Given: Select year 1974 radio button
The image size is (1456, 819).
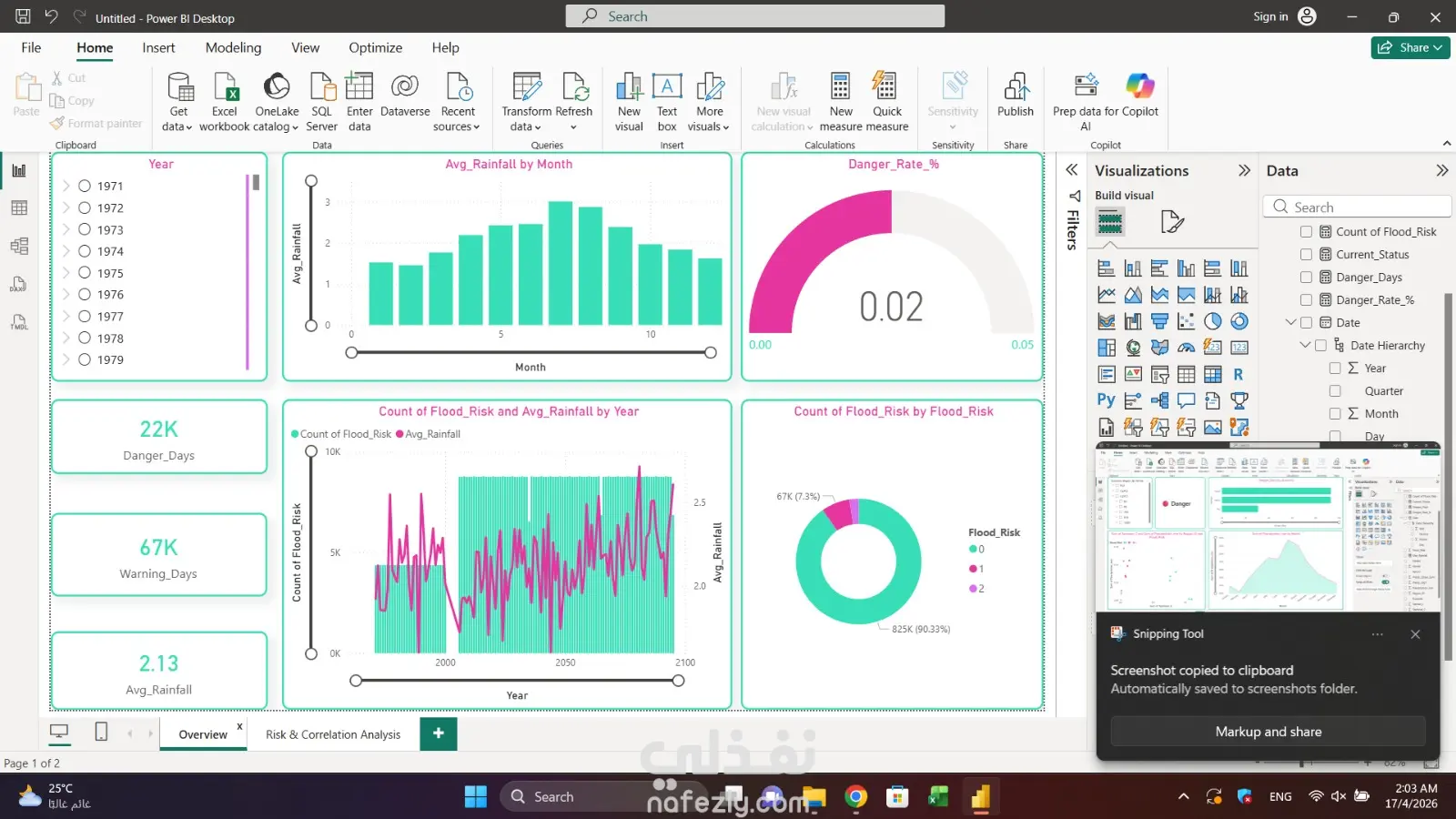Looking at the screenshot, I should pyautogui.click(x=85, y=251).
